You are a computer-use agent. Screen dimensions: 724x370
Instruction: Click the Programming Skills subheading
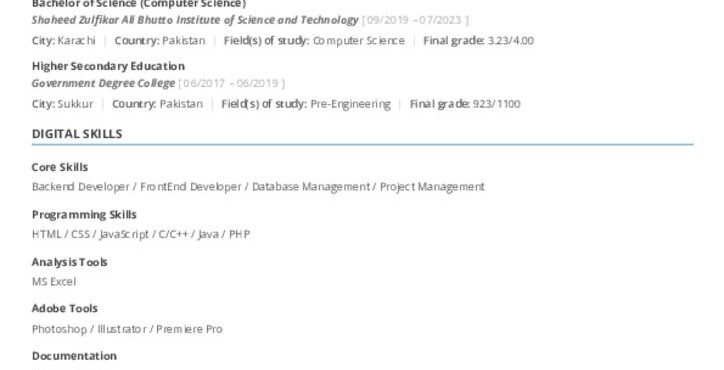tap(84, 215)
